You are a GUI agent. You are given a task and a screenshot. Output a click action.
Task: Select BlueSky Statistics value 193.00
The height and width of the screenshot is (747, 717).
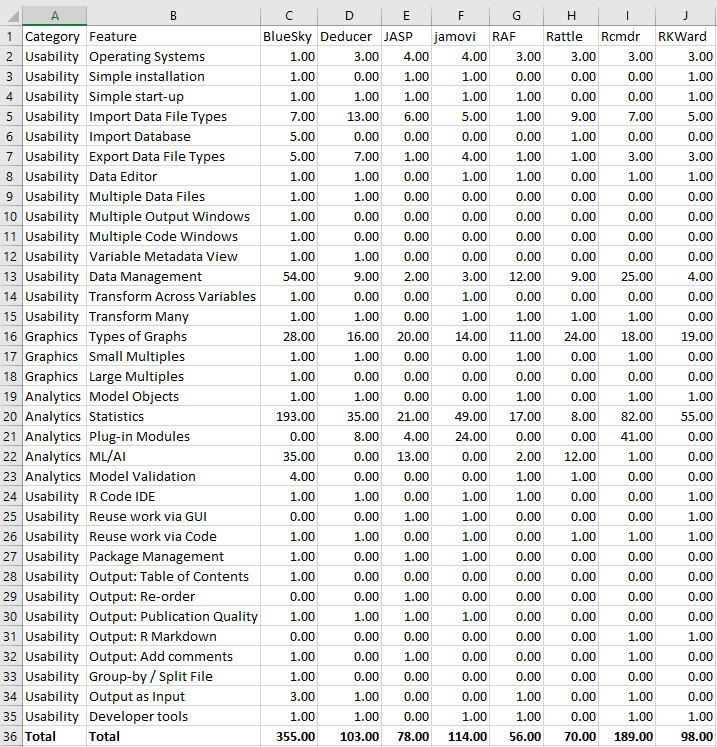coord(290,417)
